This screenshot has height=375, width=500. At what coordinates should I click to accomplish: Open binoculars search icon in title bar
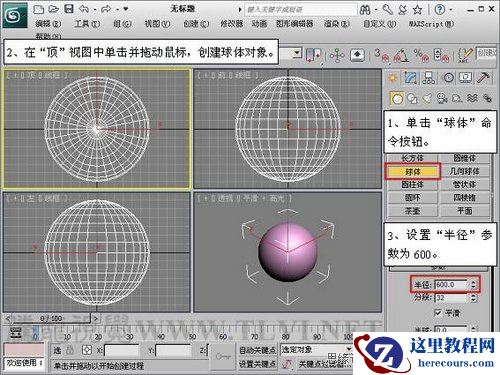[x=365, y=10]
